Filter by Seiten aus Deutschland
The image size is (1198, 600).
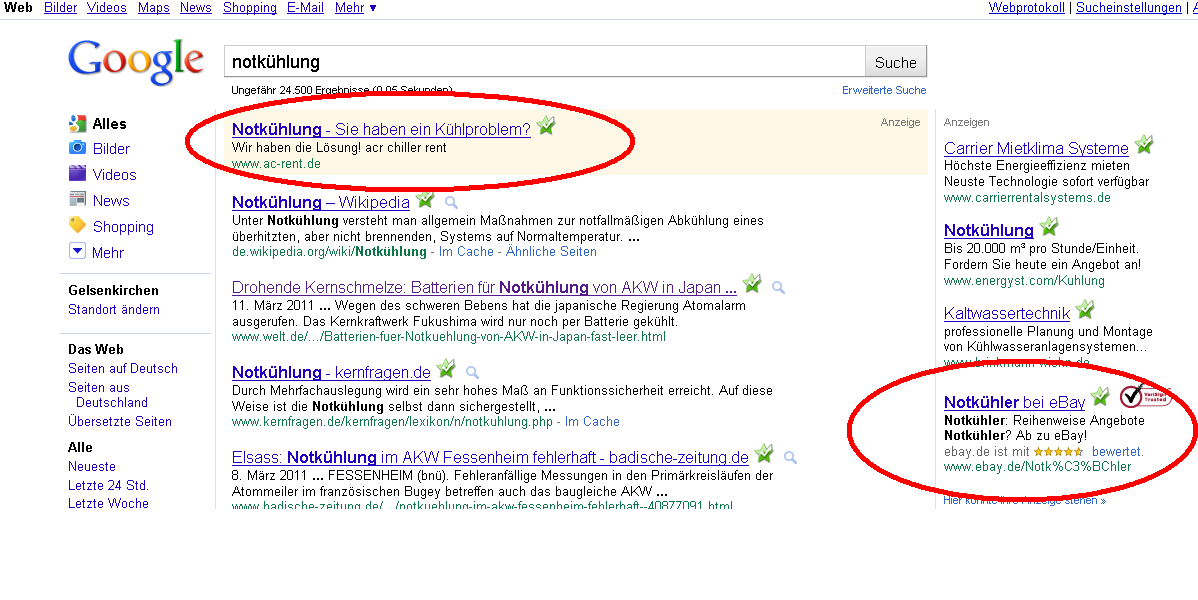pos(108,394)
